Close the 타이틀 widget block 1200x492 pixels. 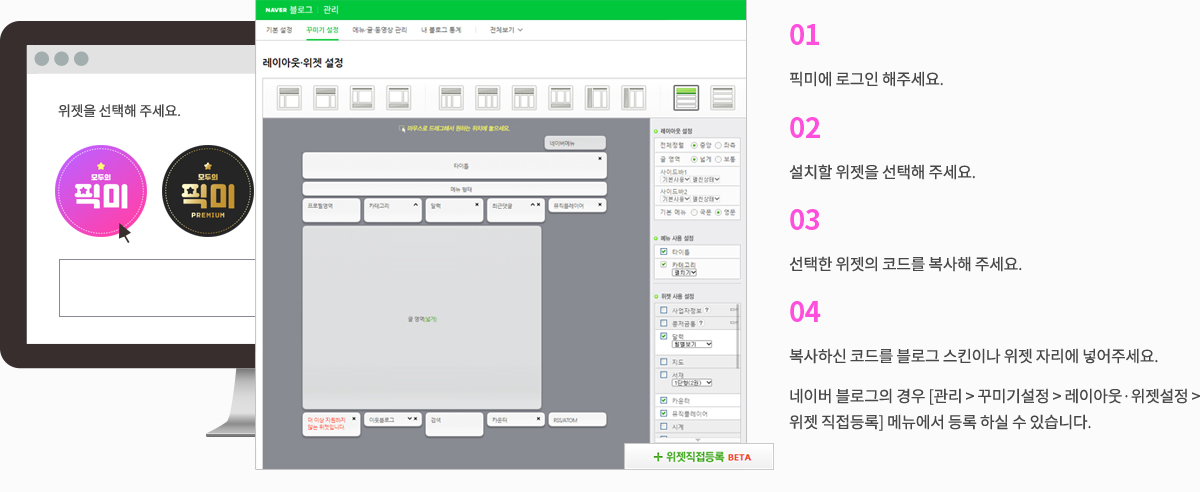600,158
